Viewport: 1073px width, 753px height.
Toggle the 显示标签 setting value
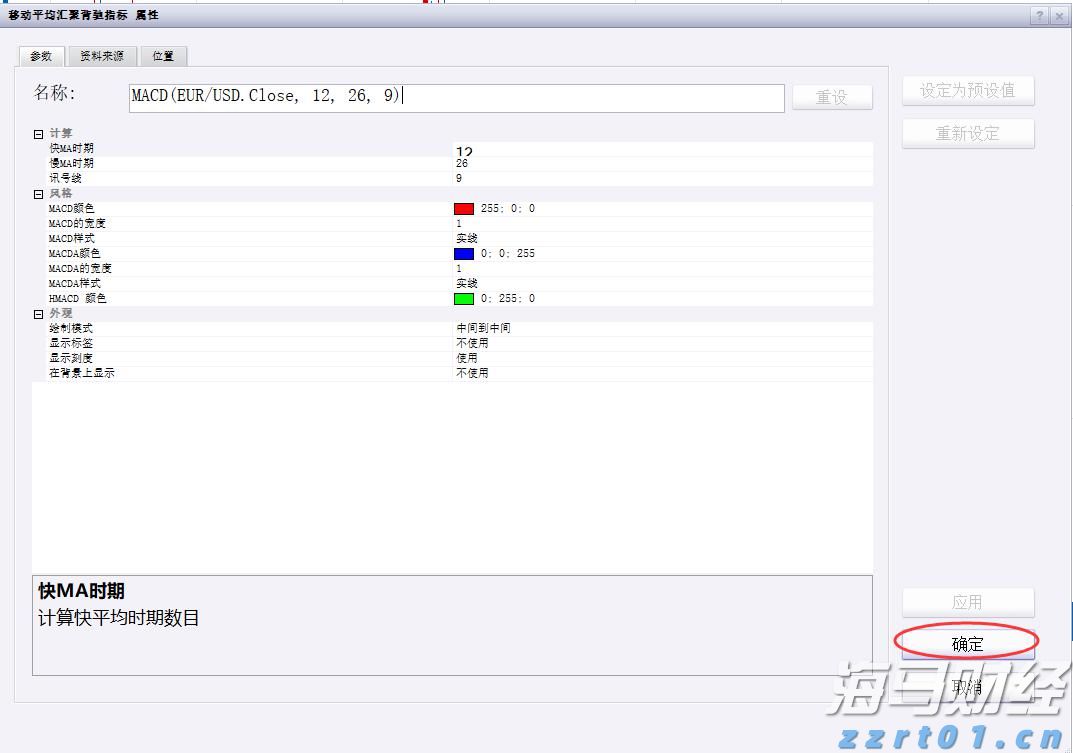pos(472,343)
